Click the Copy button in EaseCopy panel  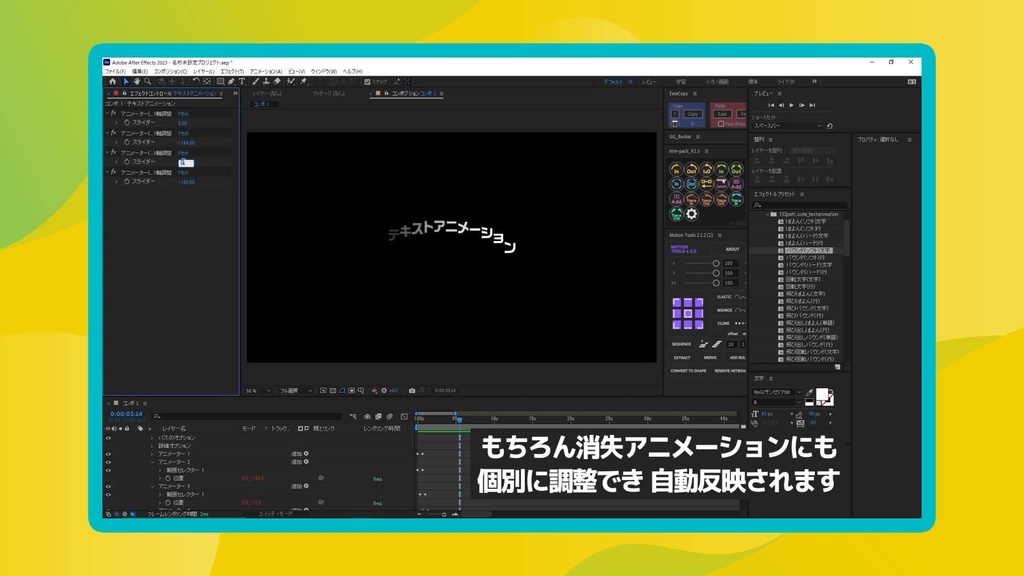[693, 113]
